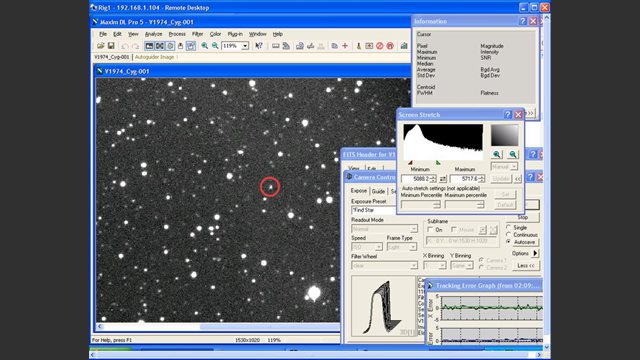Open the Frame Type dropdown
This screenshot has width=640, height=360.
(413, 247)
